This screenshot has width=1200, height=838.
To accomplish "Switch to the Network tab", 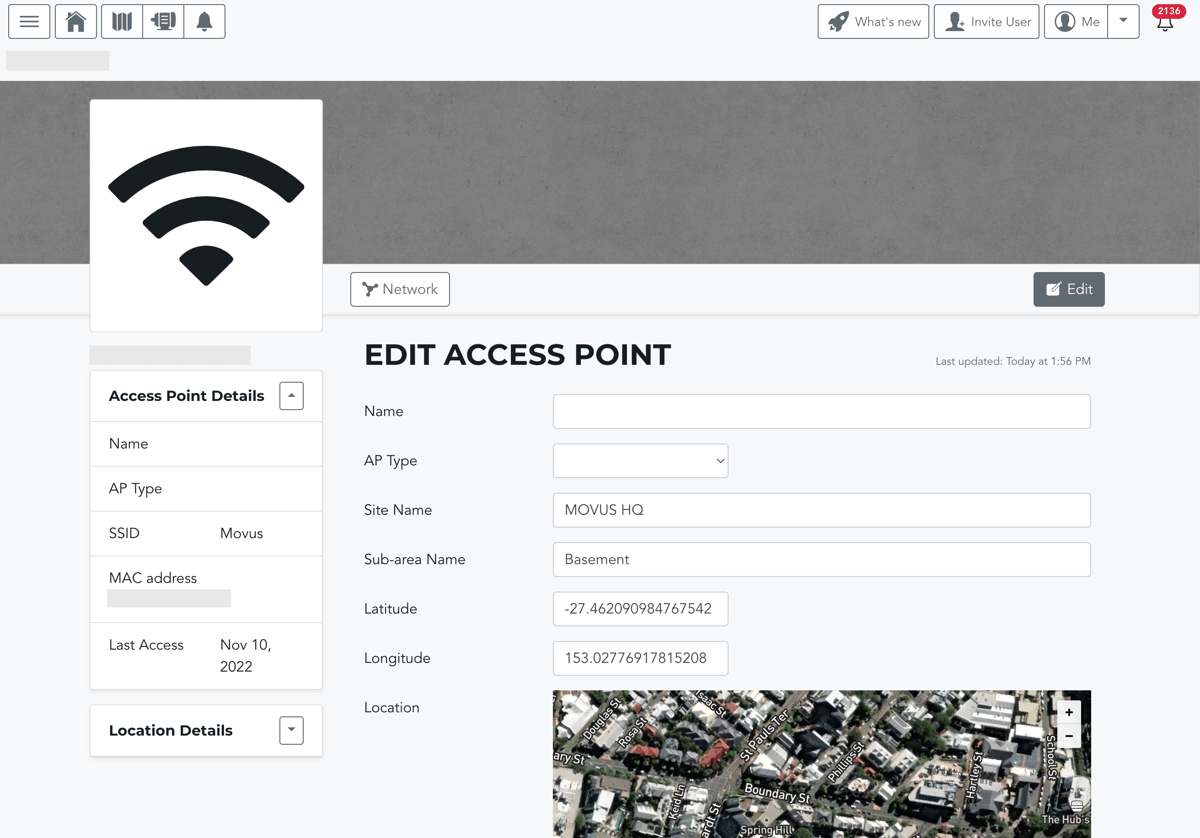I will (400, 289).
